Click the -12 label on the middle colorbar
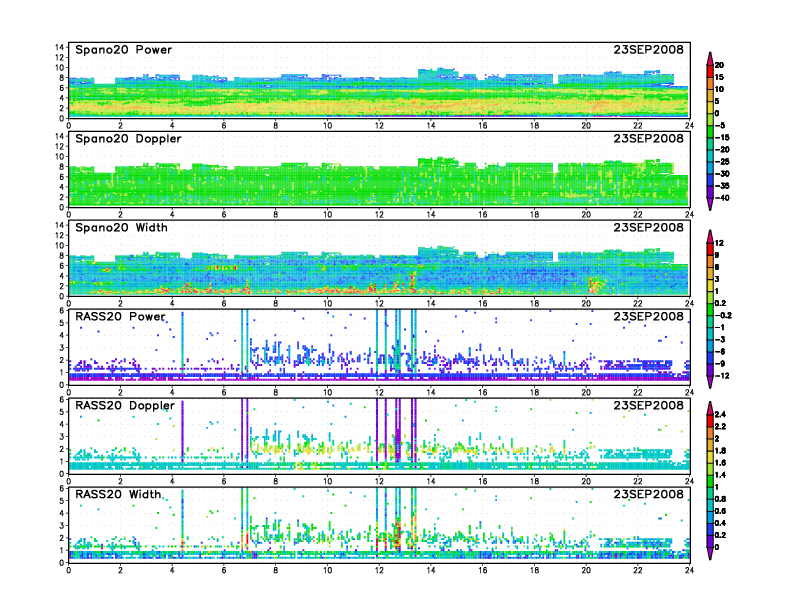This screenshot has height=612, width=792. (x=722, y=376)
